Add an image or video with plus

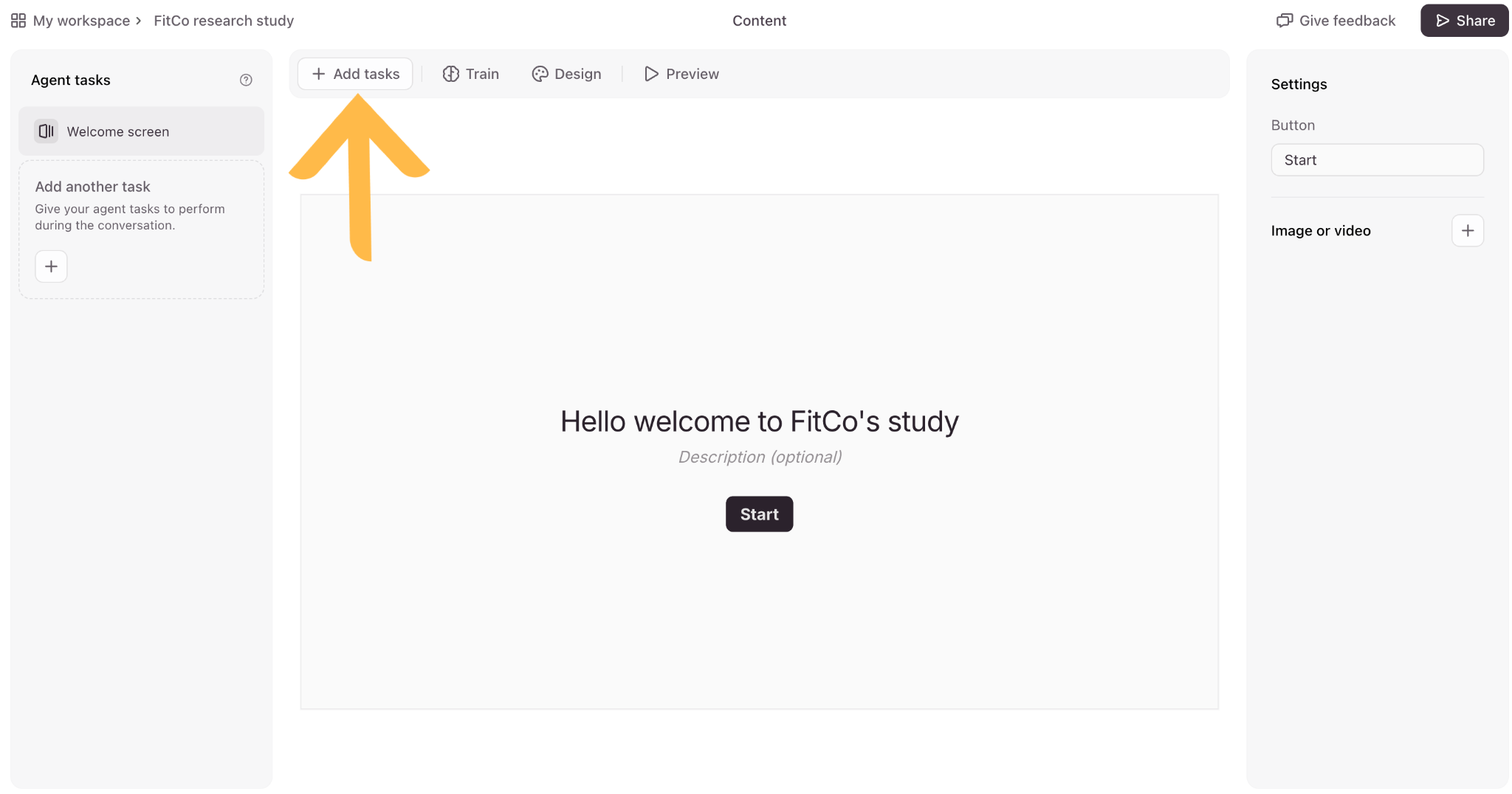1468,231
